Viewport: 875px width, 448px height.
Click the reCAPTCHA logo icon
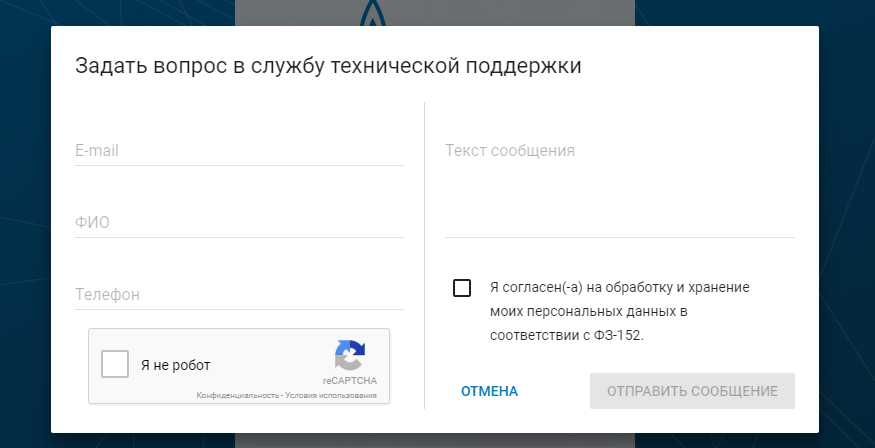point(350,355)
